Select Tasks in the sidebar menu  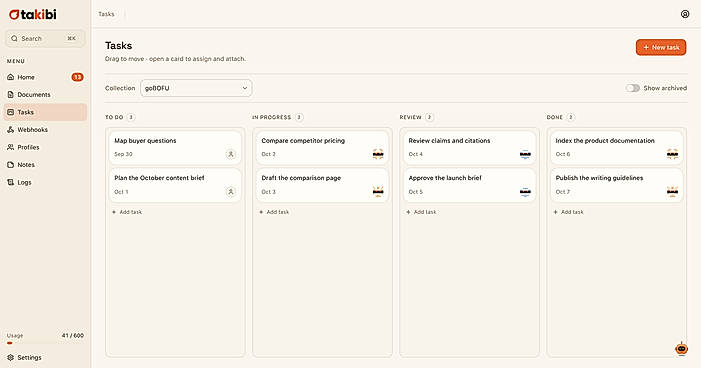pyautogui.click(x=45, y=112)
